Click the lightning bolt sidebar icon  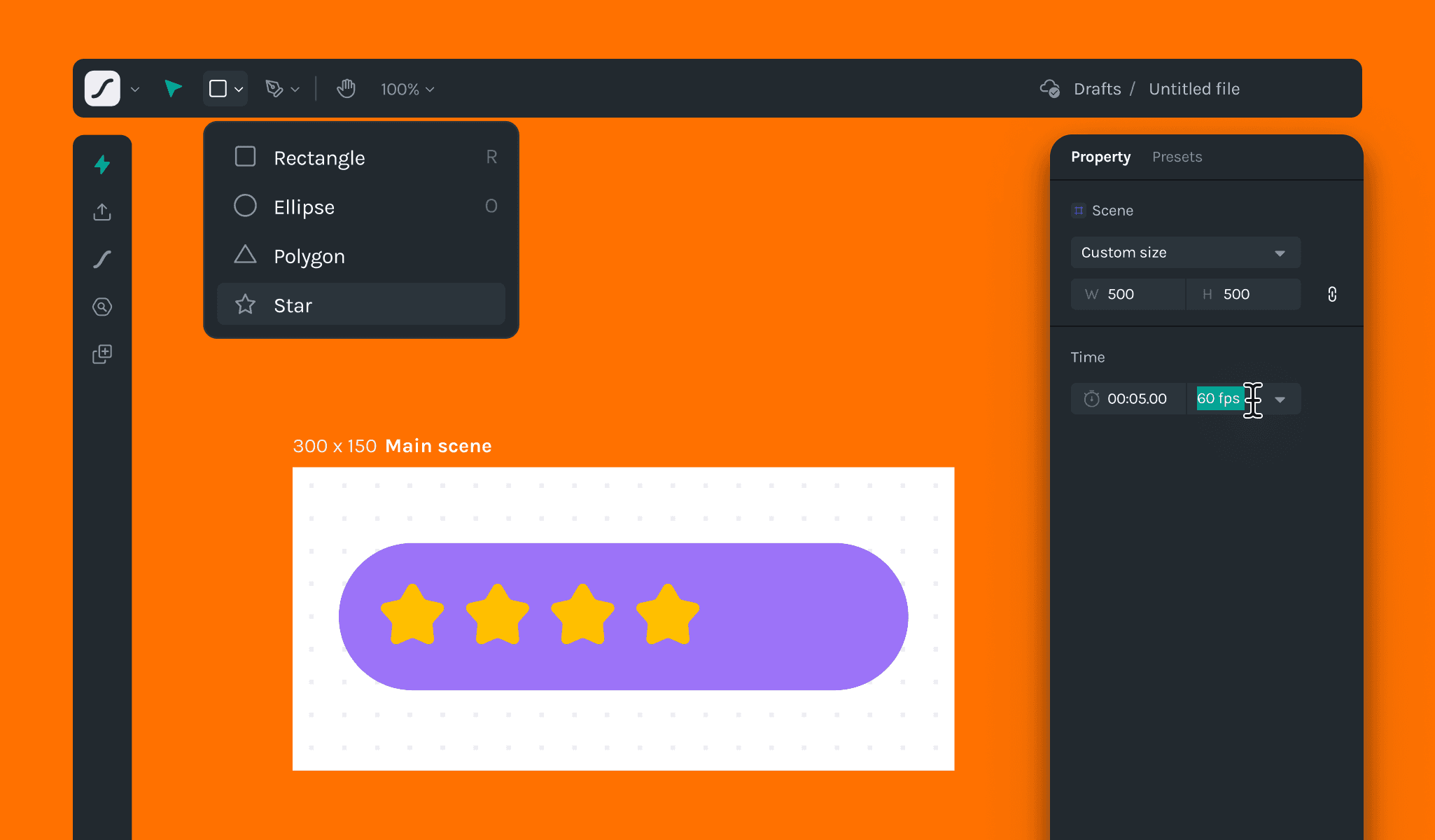102,164
